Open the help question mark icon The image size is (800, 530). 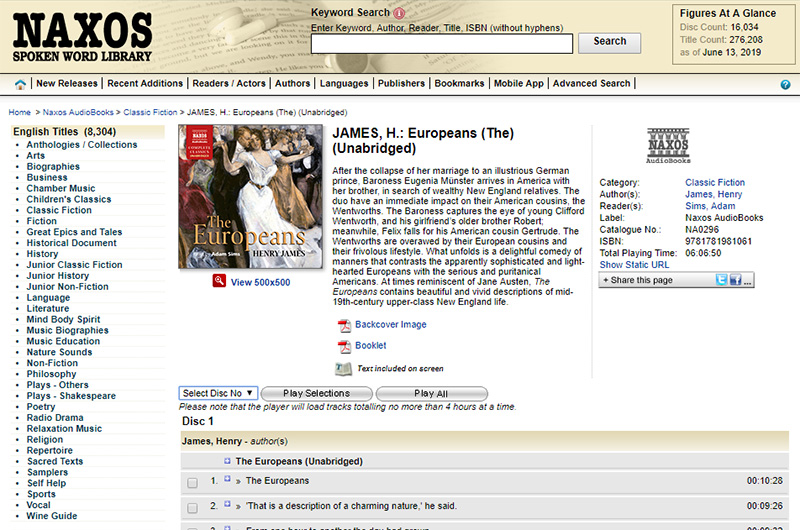click(785, 85)
